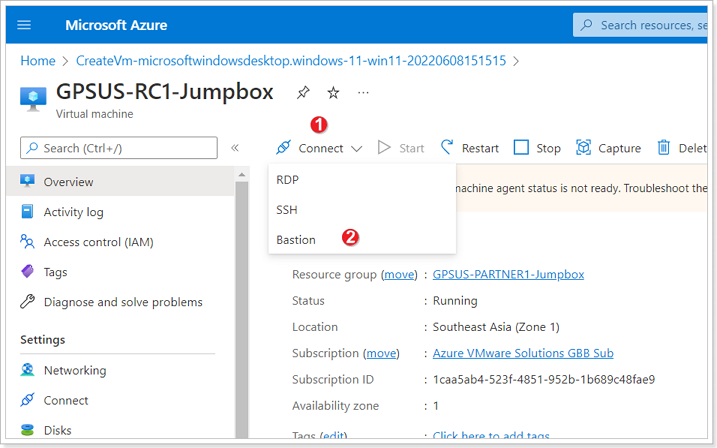
Task: Click the Restart circular arrow icon
Action: point(447,147)
